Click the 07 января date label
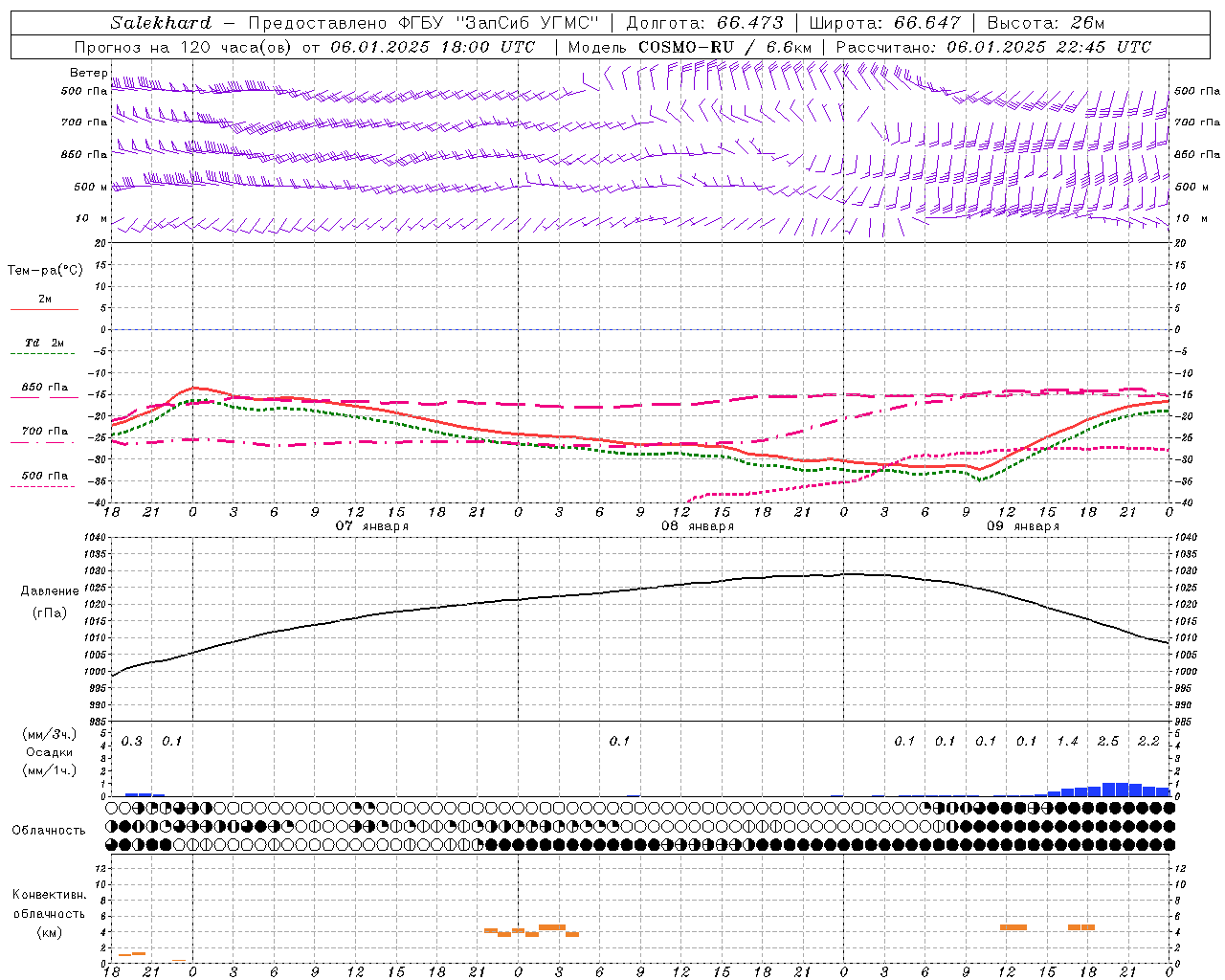Screen dimensions: 1225x980 coord(371,526)
